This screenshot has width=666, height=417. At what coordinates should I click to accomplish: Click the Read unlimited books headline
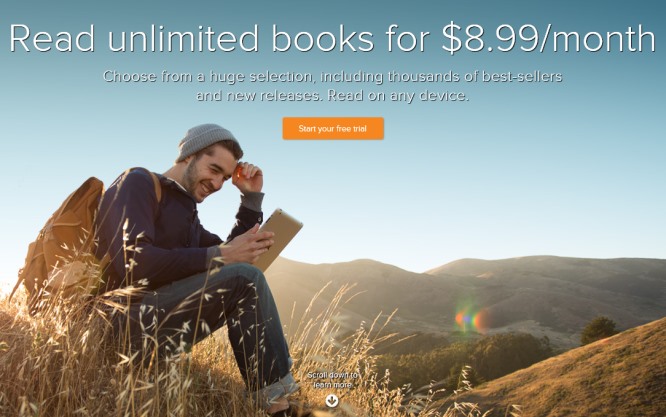[x=192, y=39]
